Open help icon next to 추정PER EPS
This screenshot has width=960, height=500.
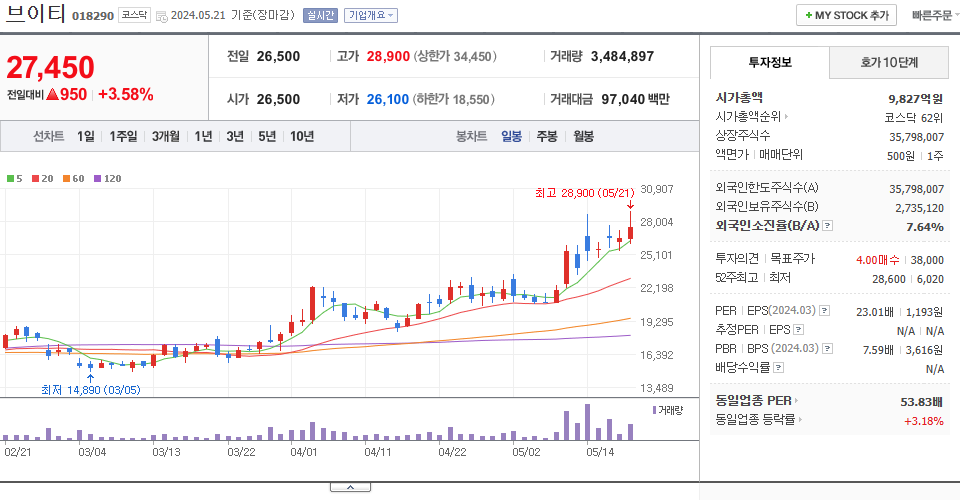pos(798,330)
